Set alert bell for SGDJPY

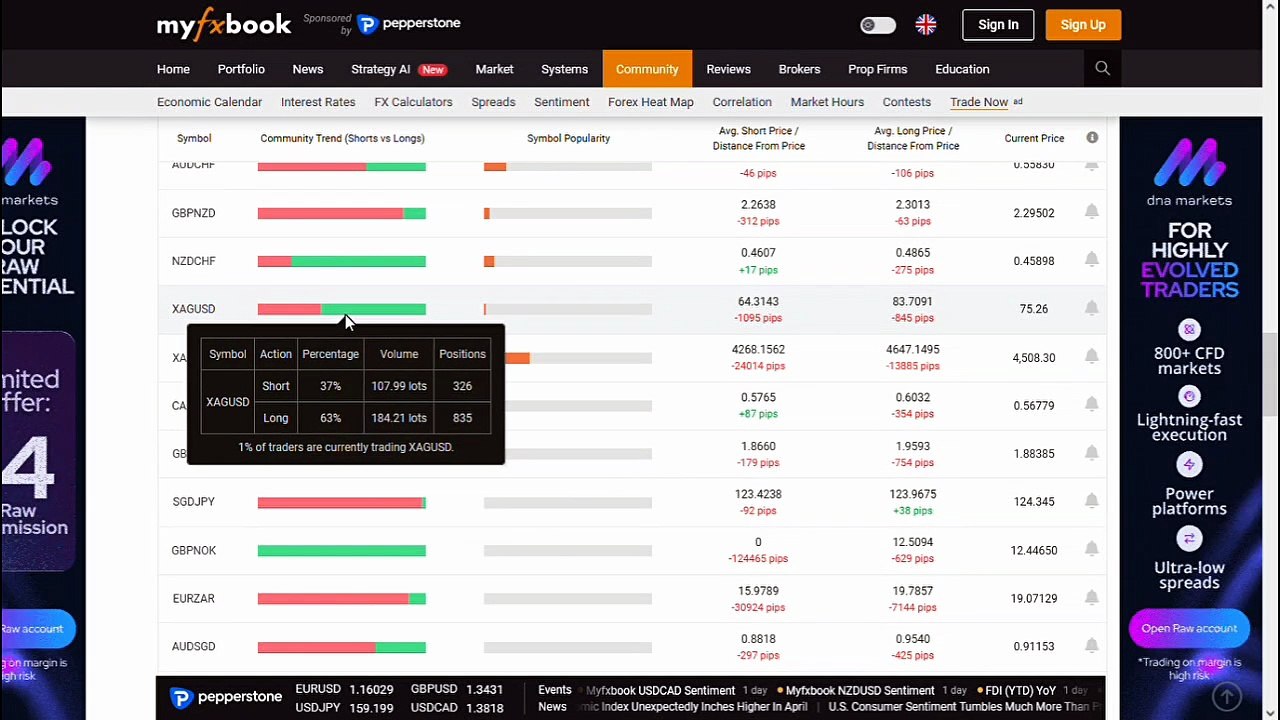pyautogui.click(x=1092, y=501)
